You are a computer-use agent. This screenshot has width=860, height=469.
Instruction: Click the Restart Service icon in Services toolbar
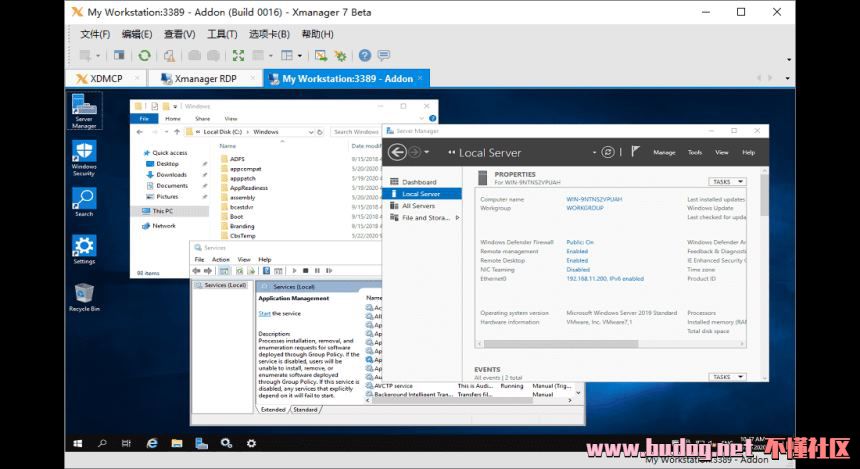[329, 271]
